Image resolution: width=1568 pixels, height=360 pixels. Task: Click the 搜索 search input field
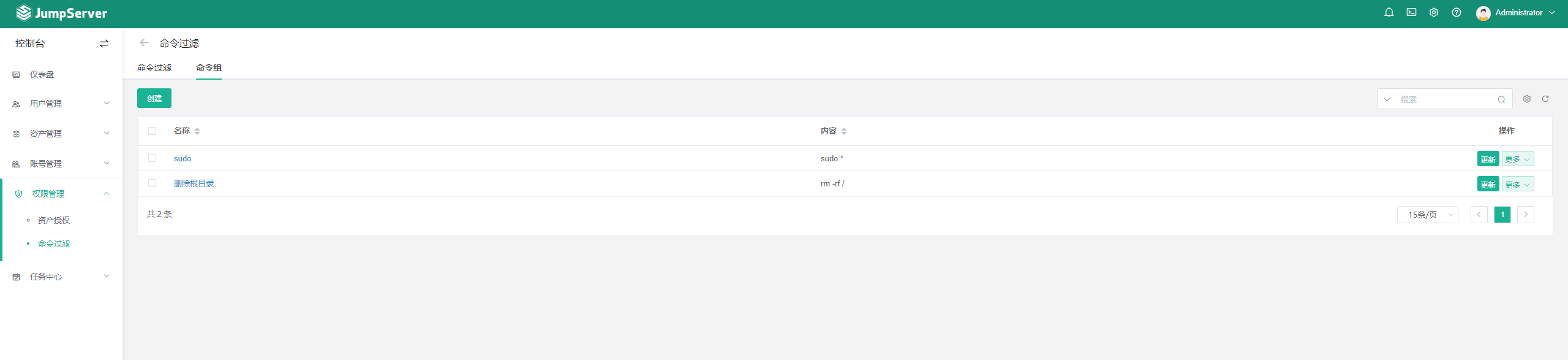tap(1445, 99)
